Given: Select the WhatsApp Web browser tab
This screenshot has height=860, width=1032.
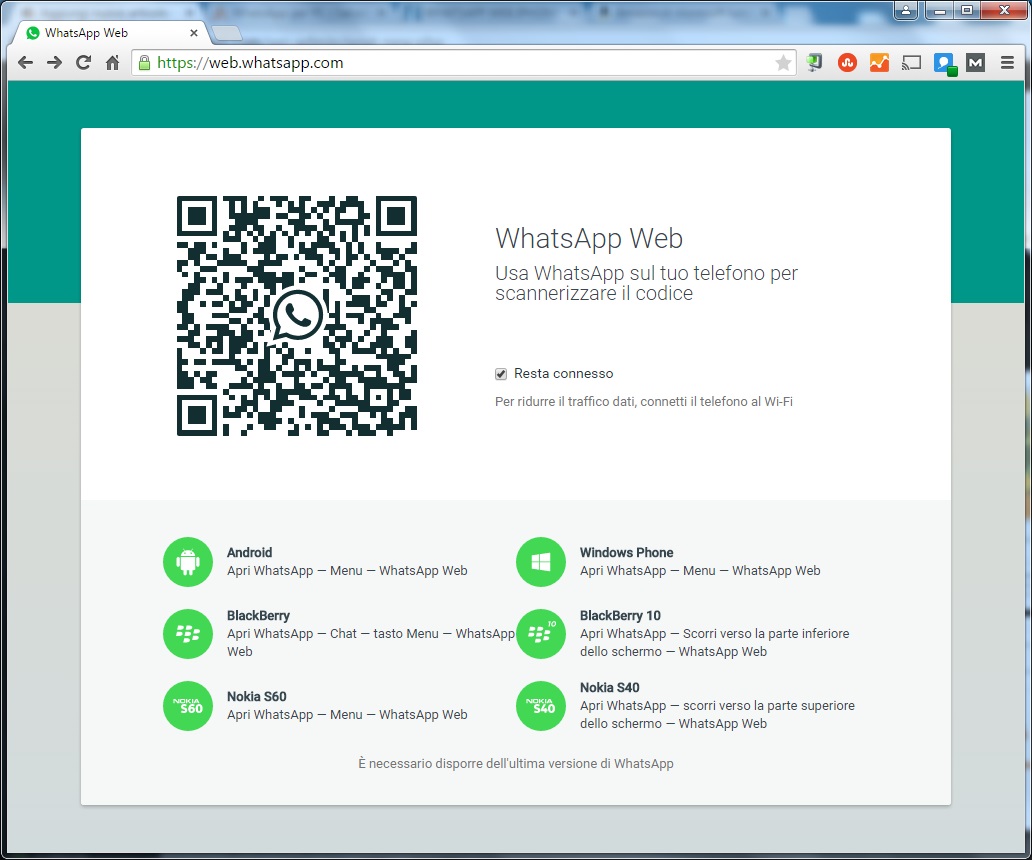Looking at the screenshot, I should 109,33.
